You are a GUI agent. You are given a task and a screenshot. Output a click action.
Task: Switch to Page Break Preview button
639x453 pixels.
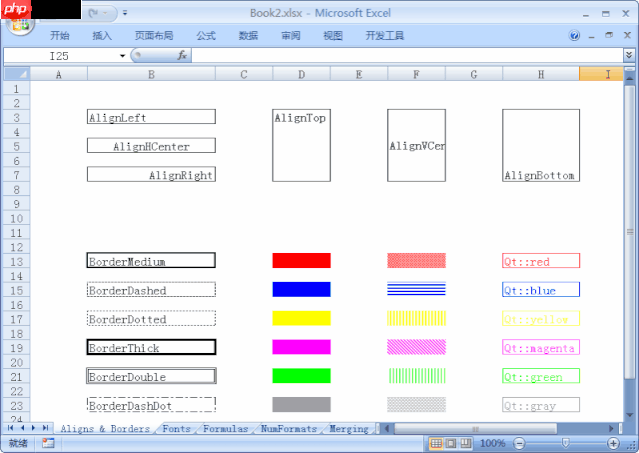(466, 443)
